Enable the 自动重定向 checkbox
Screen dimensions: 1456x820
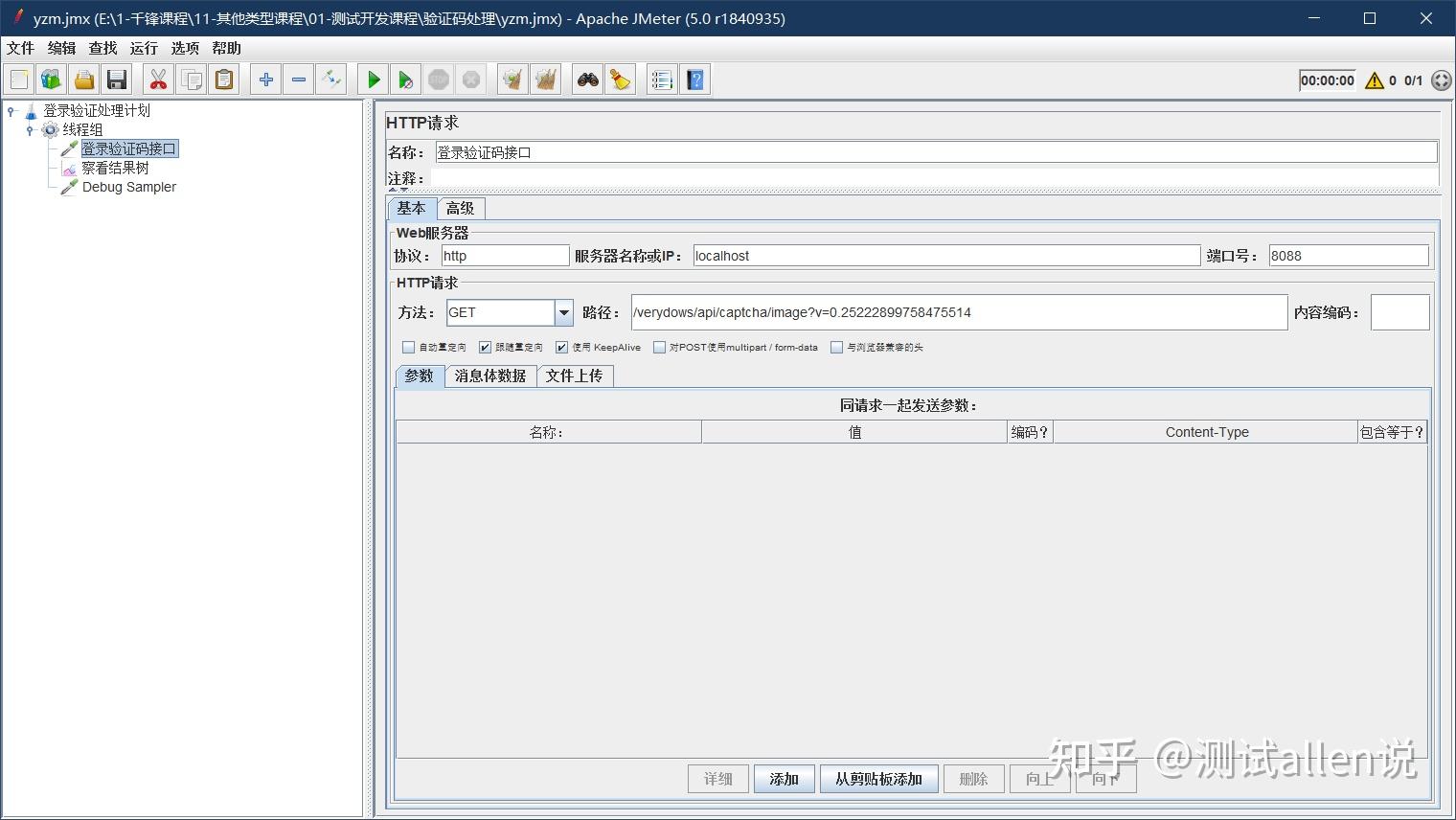[x=408, y=347]
